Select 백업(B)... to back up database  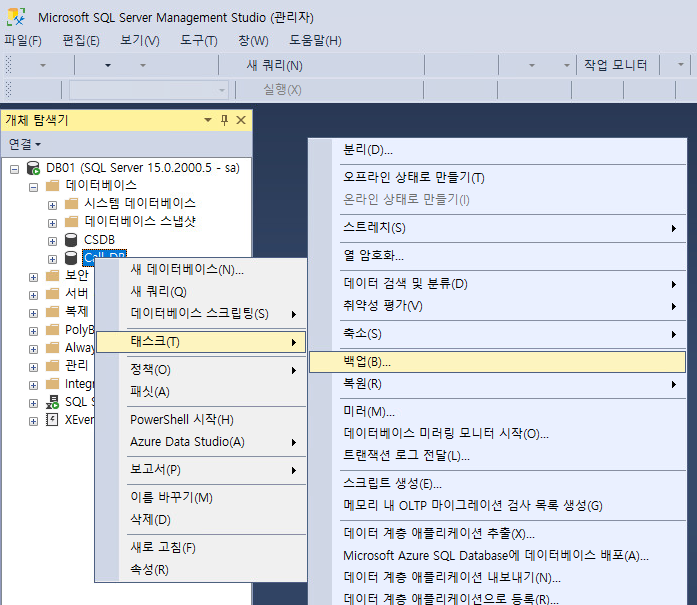tap(497, 362)
